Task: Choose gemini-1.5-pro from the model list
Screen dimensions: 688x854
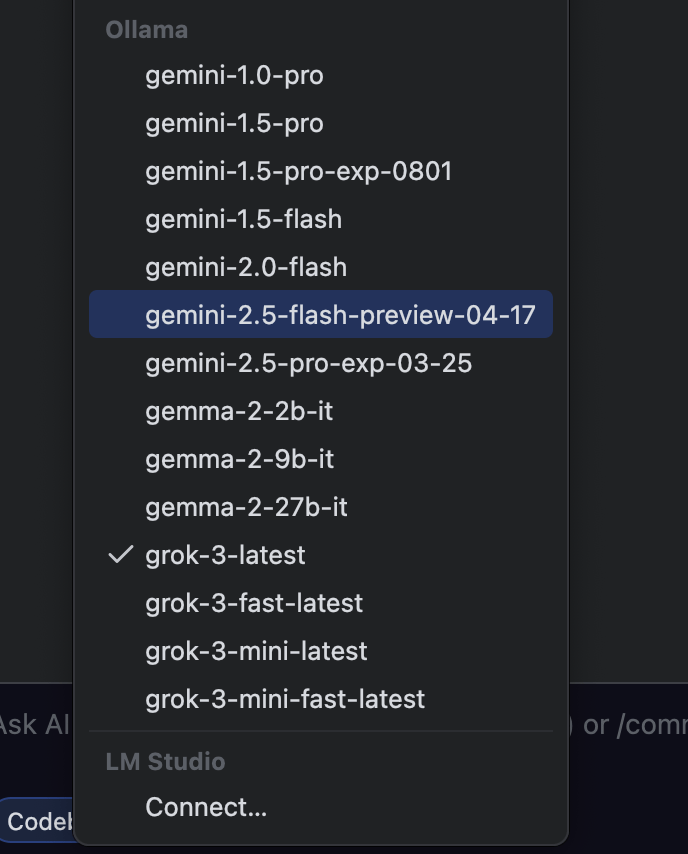Action: (x=234, y=123)
